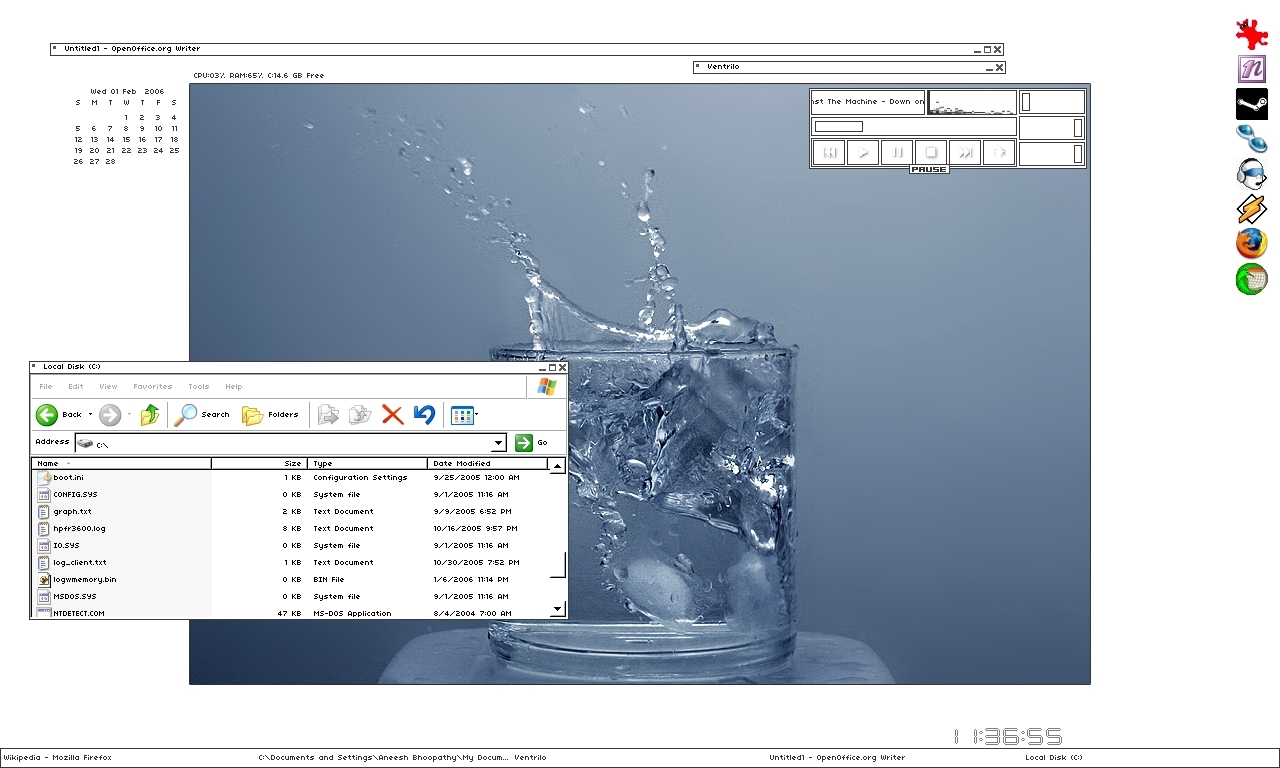Pause the music player track

[897, 153]
